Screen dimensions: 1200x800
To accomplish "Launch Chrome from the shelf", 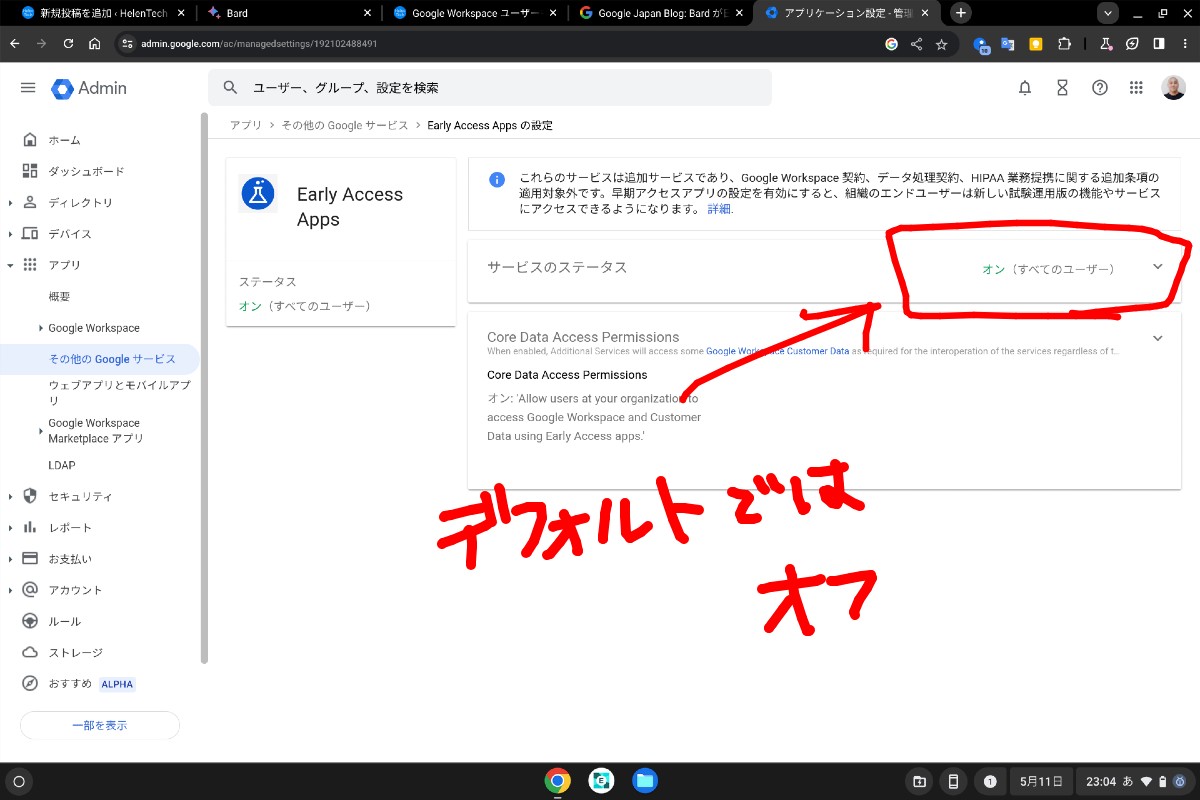I will [558, 780].
